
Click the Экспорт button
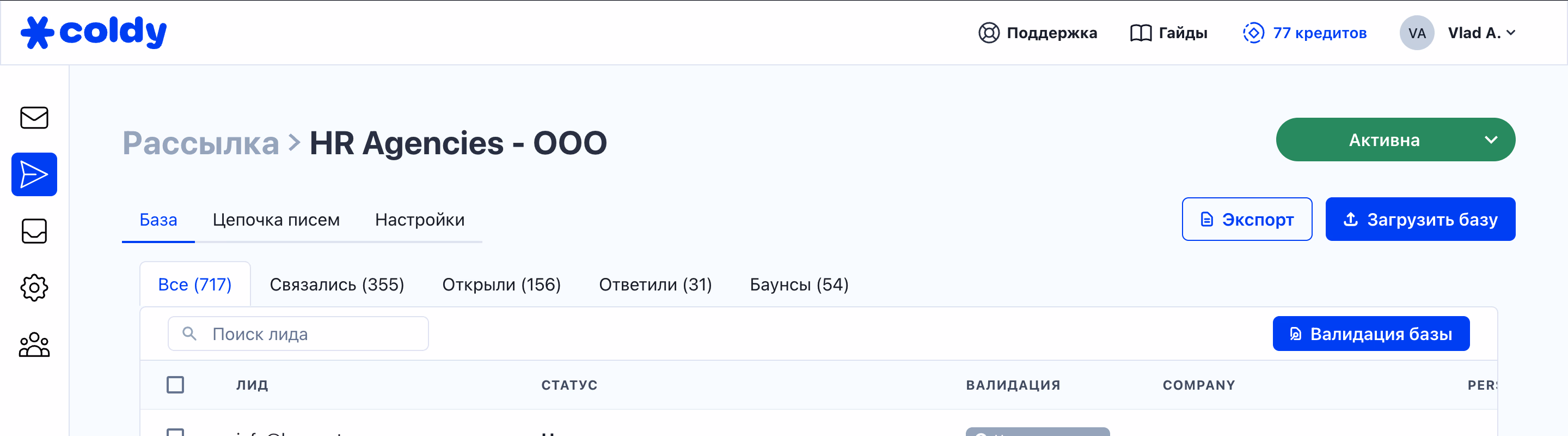1246,219
